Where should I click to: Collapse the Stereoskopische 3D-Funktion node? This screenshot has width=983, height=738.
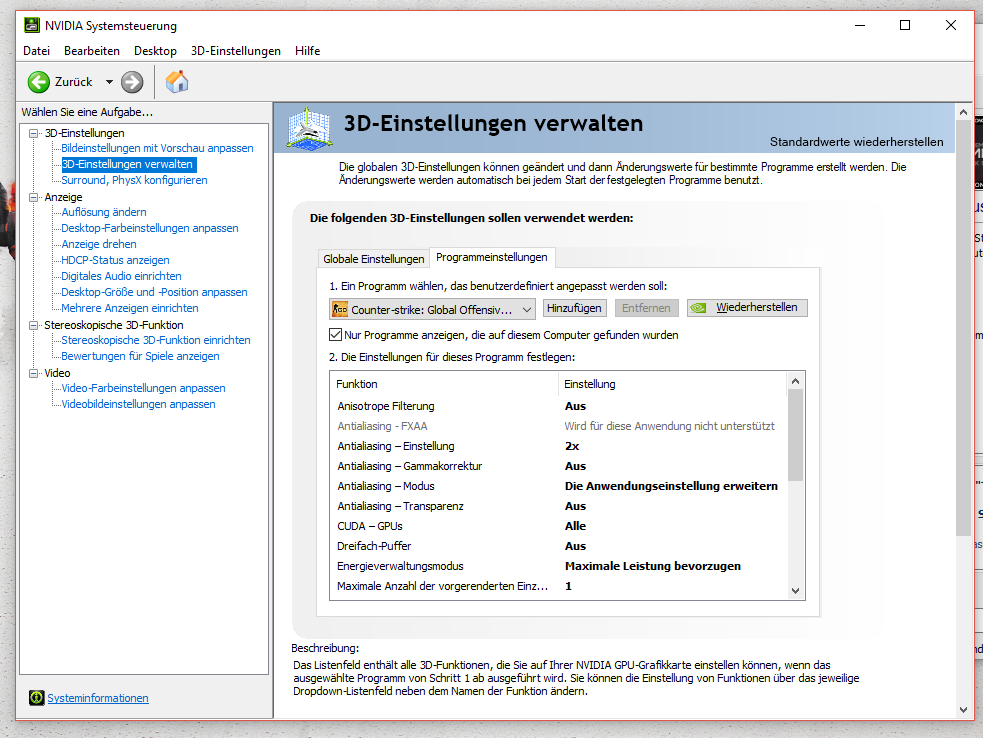tap(33, 325)
